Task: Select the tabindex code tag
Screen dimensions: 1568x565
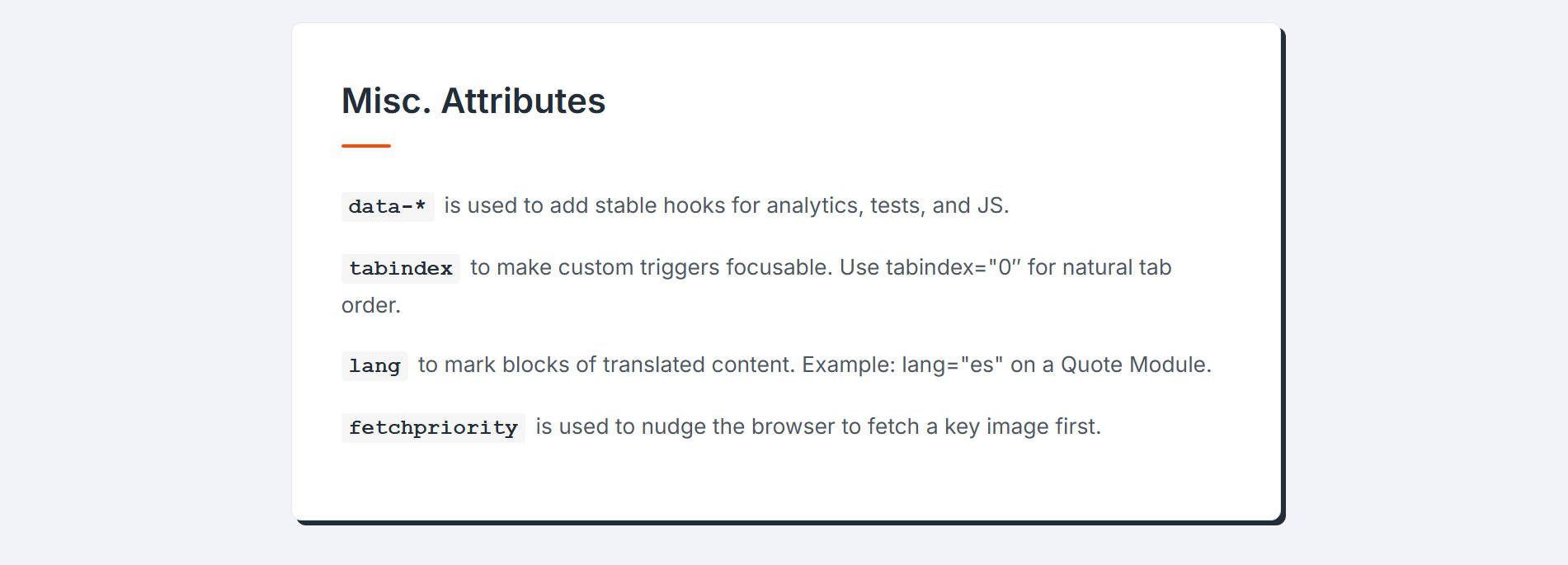Action: click(400, 268)
